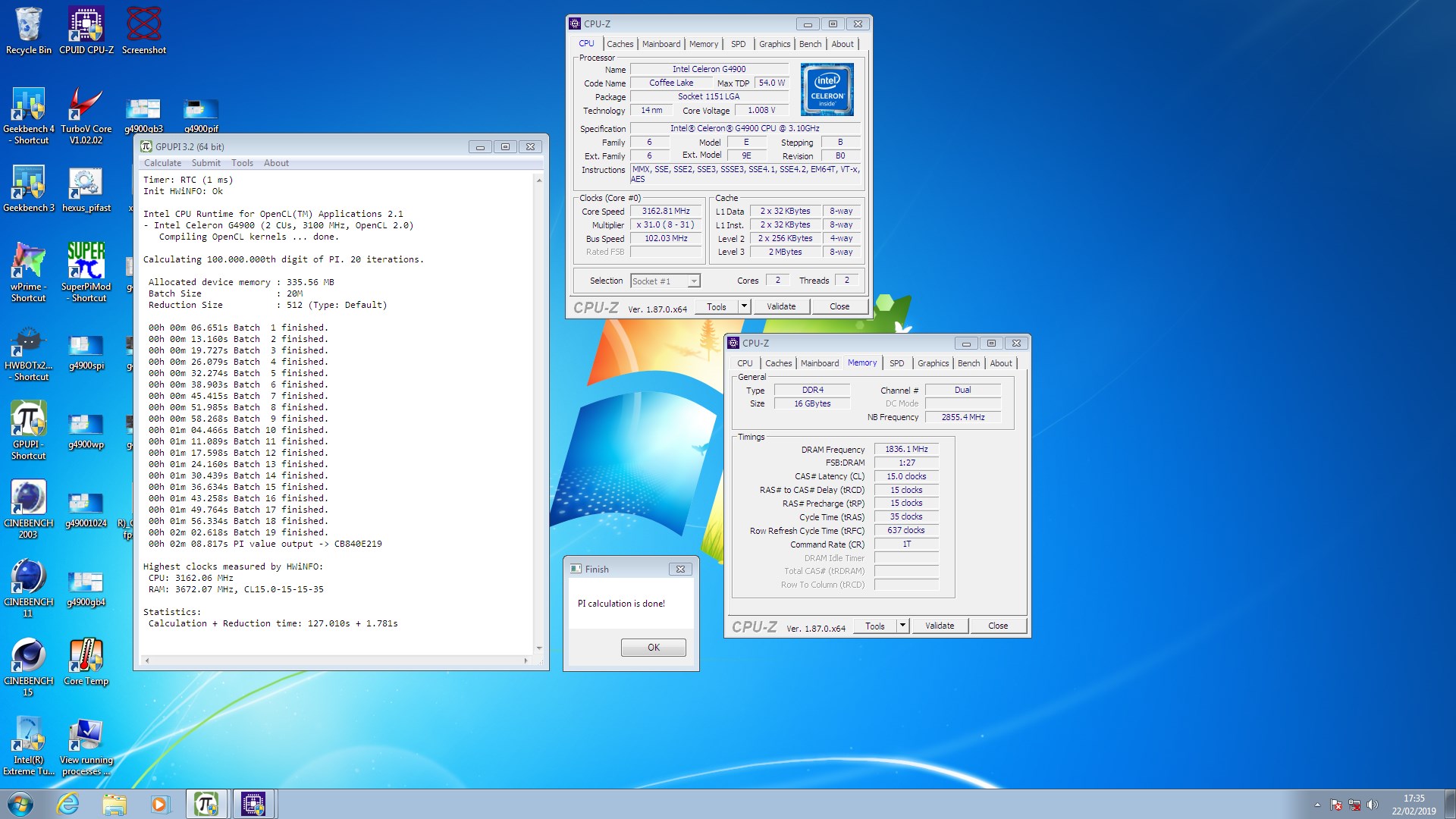Click Validate in top CPU-Z window

[781, 306]
